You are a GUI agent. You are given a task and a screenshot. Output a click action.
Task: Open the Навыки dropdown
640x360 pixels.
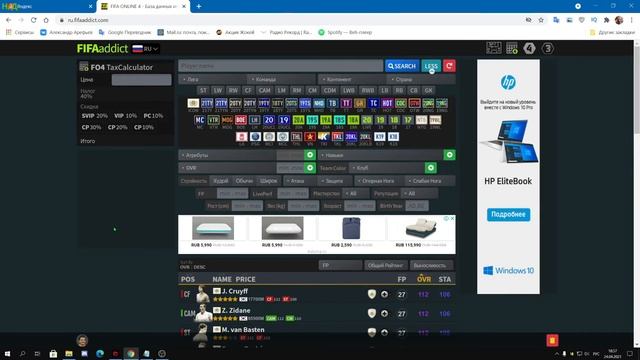(380, 155)
